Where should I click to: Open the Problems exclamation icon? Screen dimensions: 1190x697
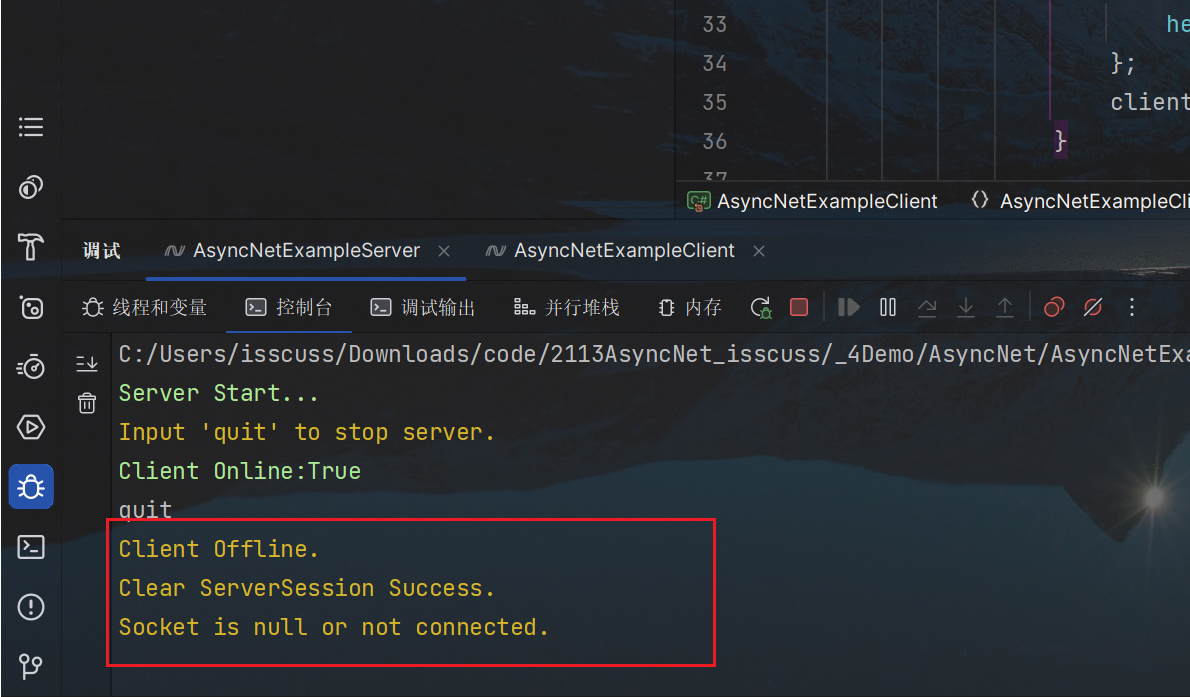tap(30, 607)
